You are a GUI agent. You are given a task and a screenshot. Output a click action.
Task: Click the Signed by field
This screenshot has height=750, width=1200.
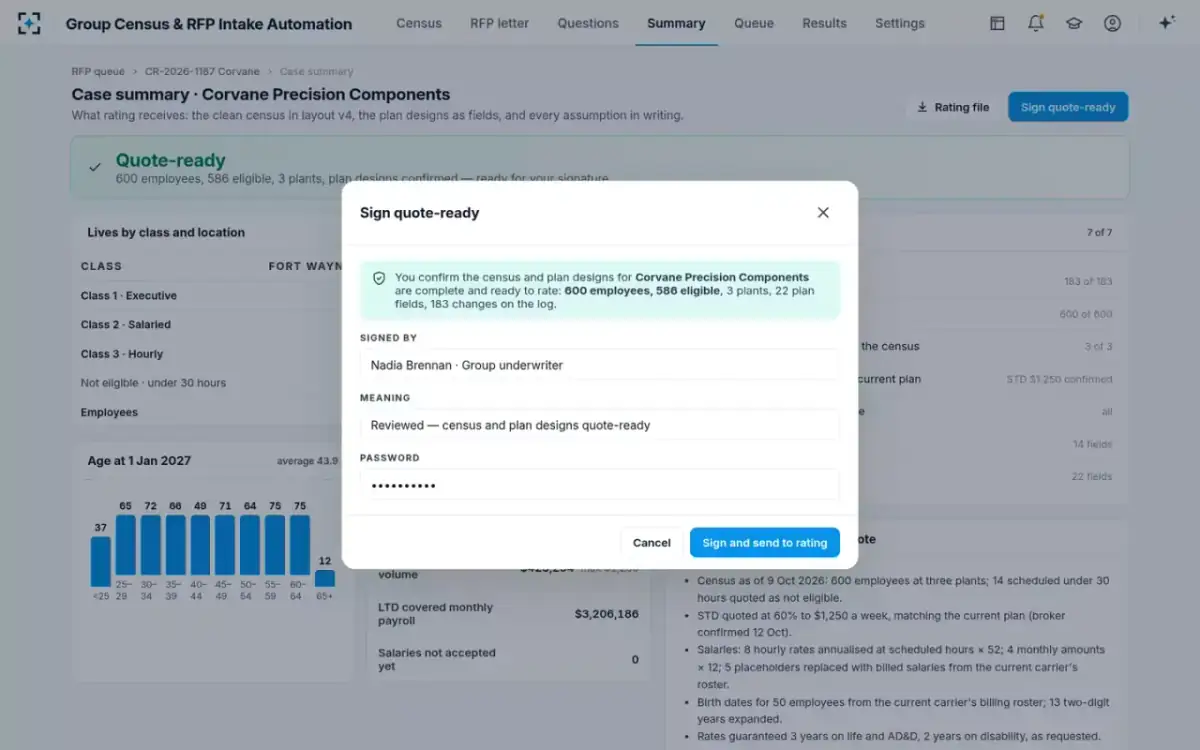point(600,365)
